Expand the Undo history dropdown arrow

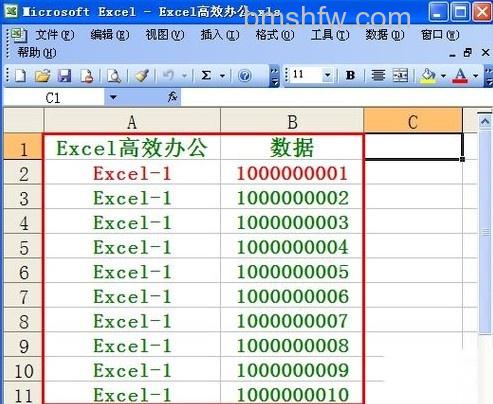pyautogui.click(x=184, y=76)
